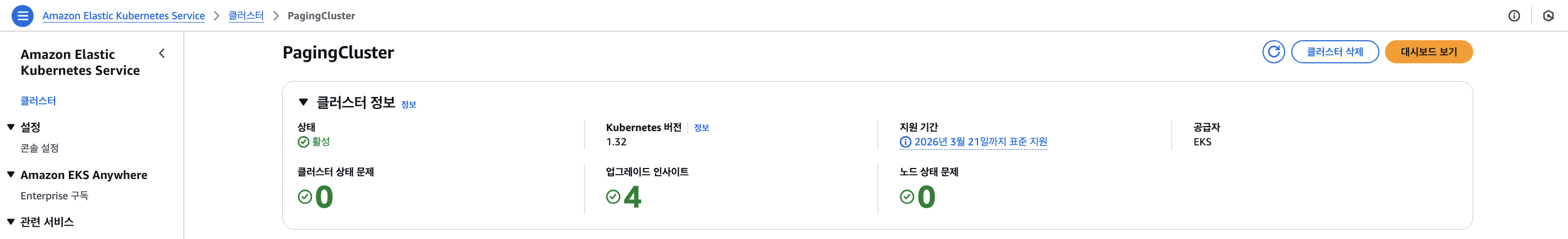Open the hamburger navigation menu icon
Screen dimensions: 1568x239
(23, 16)
